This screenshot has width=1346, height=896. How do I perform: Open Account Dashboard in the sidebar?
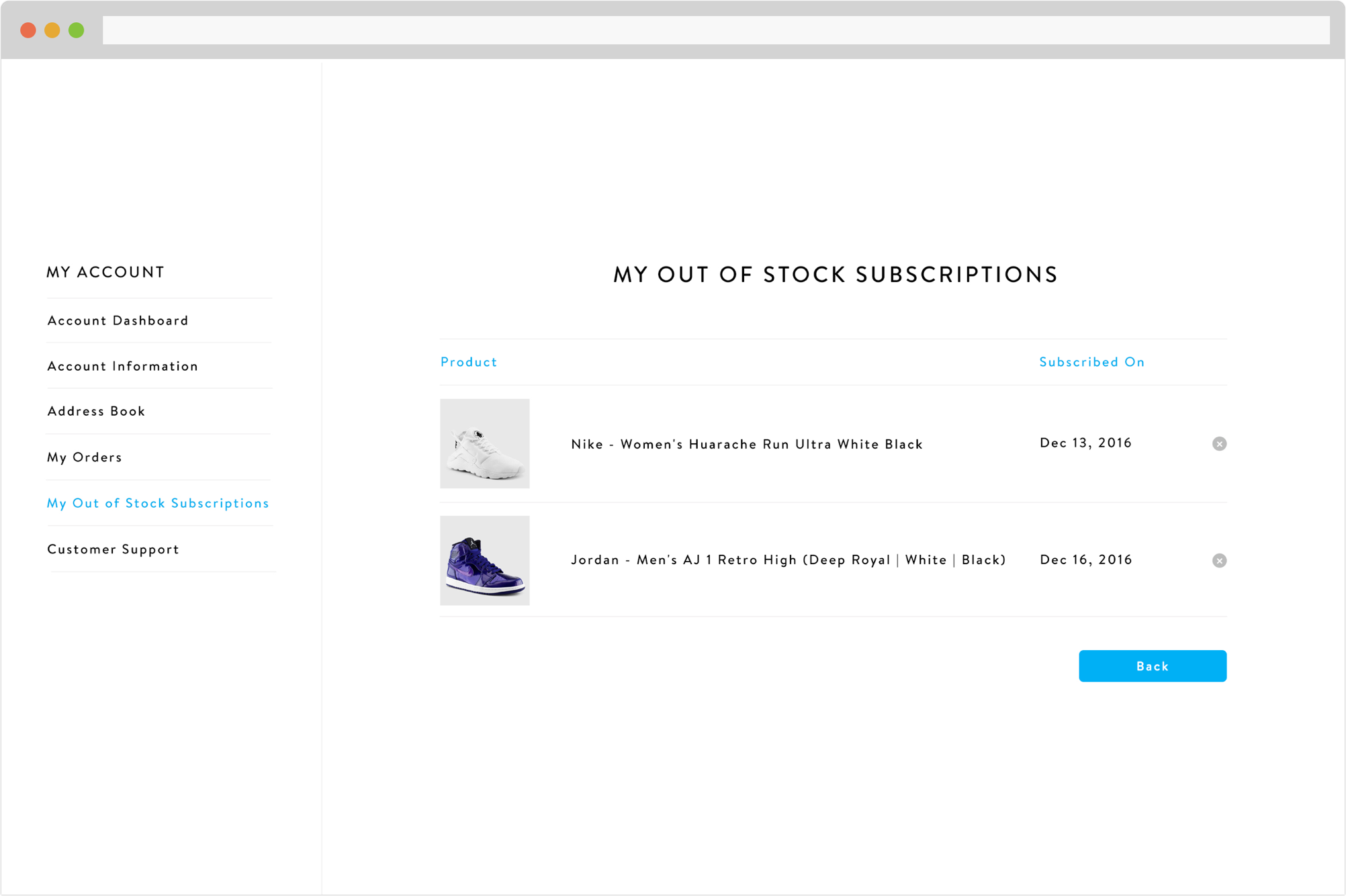[118, 321]
